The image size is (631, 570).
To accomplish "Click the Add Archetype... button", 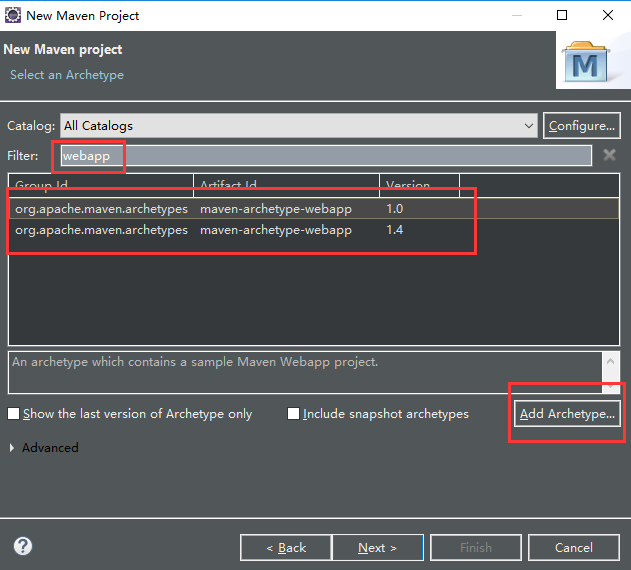I will coord(567,413).
